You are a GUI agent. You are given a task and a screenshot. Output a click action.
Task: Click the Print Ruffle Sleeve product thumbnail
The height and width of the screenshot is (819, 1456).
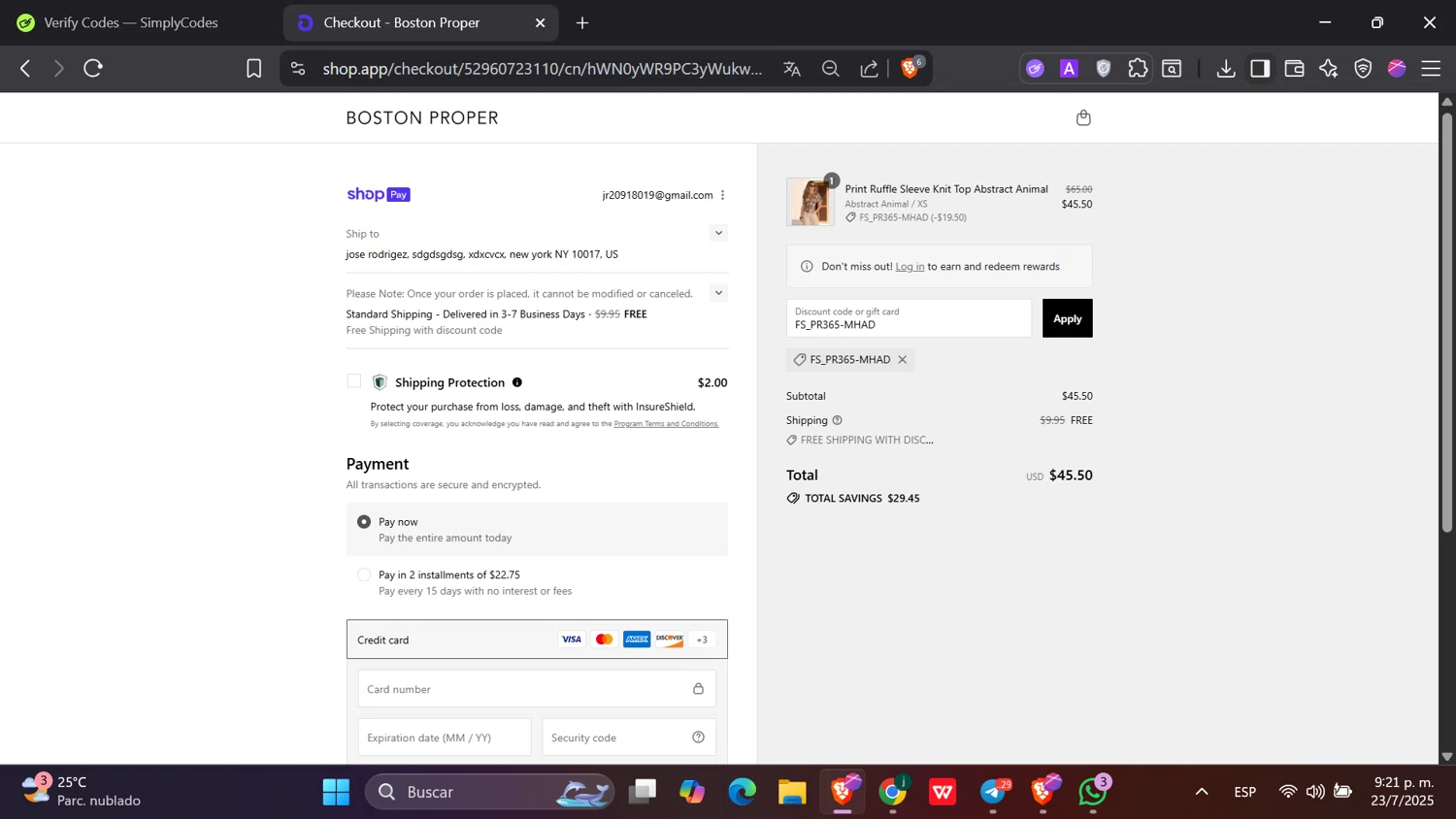(811, 202)
